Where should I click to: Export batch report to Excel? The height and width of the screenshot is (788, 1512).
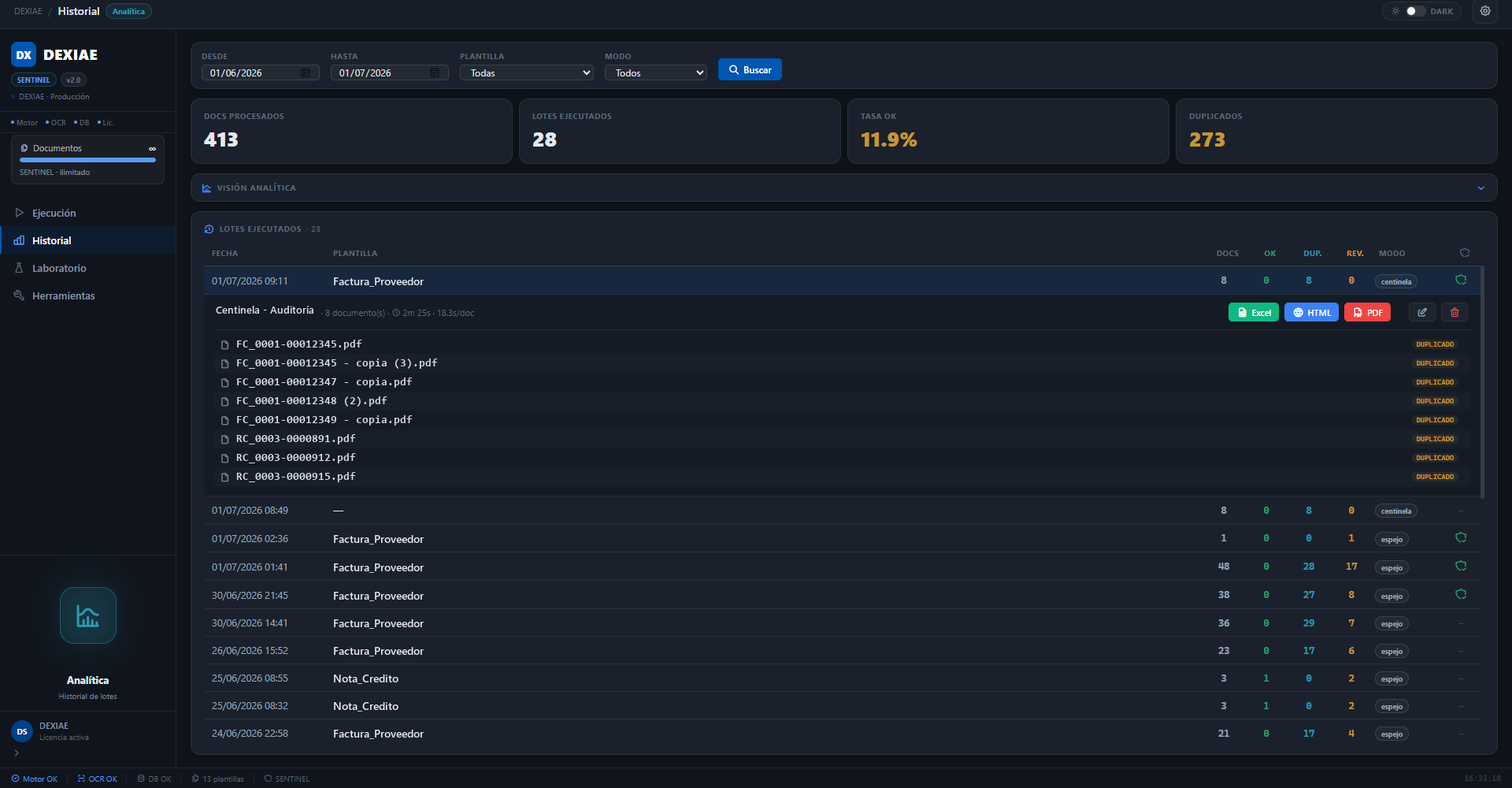[1254, 313]
